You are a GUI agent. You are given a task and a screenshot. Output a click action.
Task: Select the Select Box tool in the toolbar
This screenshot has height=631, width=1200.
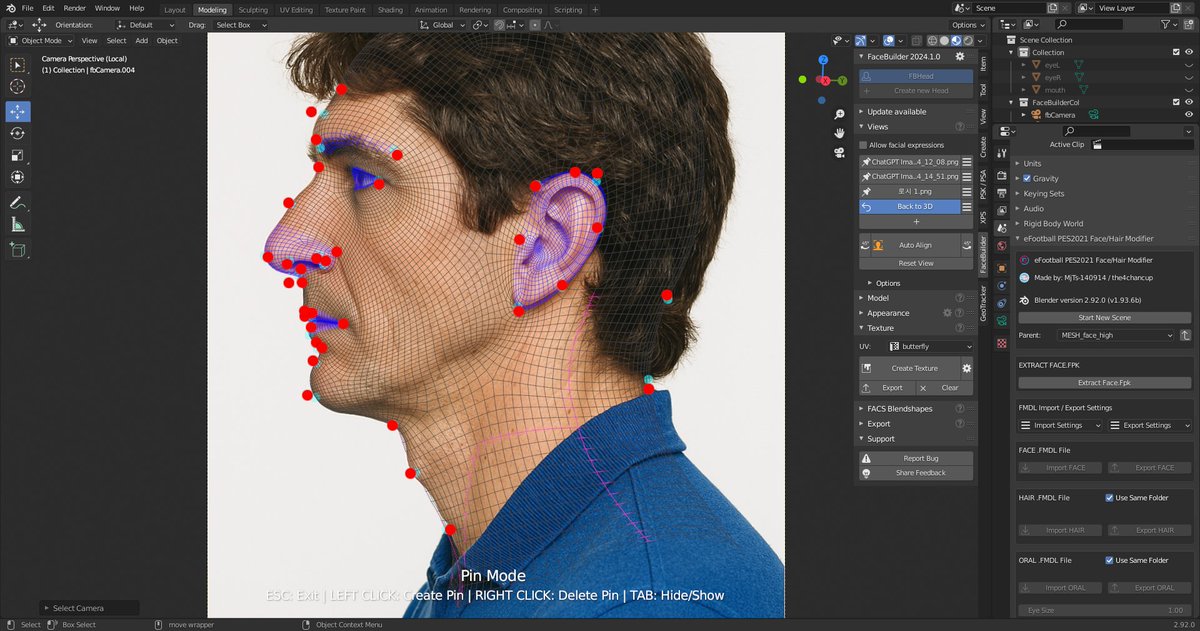click(x=18, y=65)
